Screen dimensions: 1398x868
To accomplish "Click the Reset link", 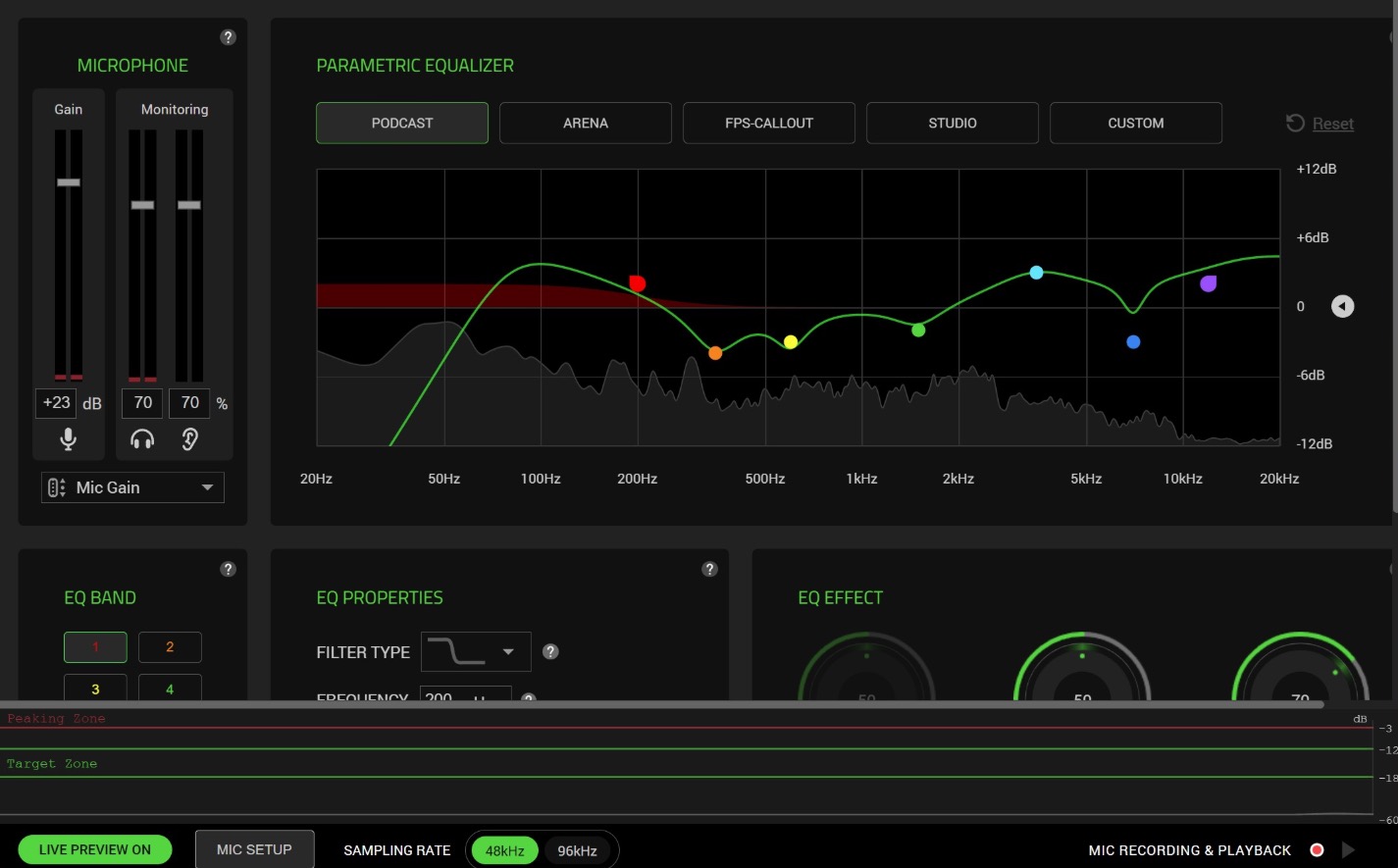I will (x=1332, y=124).
